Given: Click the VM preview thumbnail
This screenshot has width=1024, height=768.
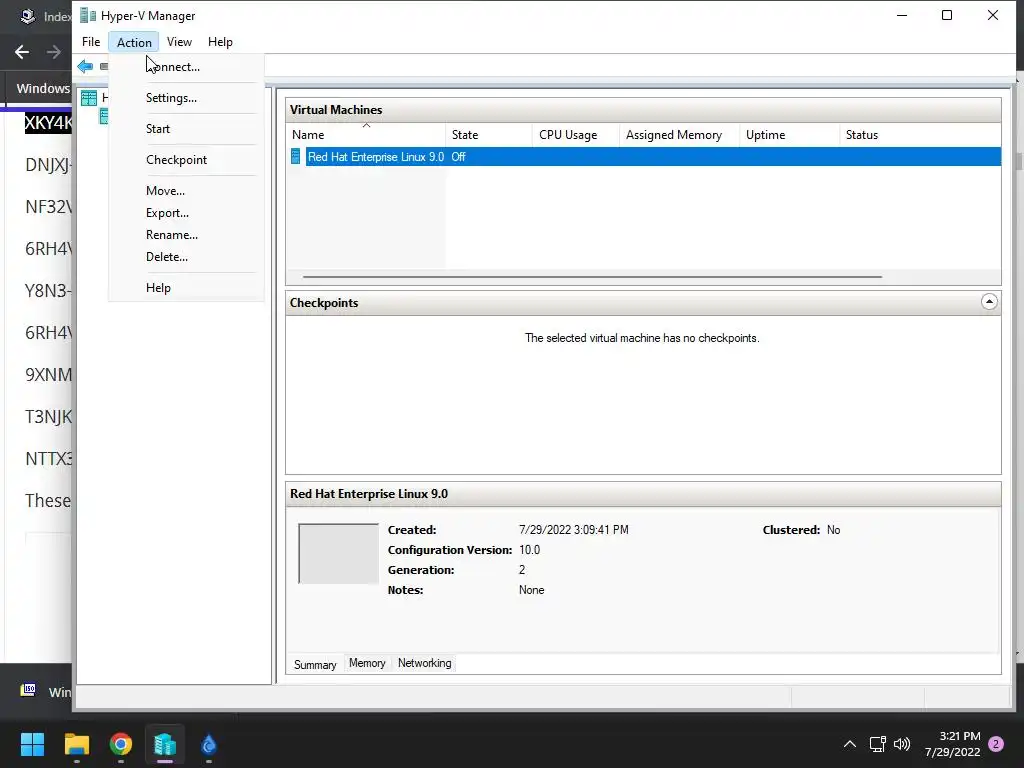Looking at the screenshot, I should click(338, 553).
